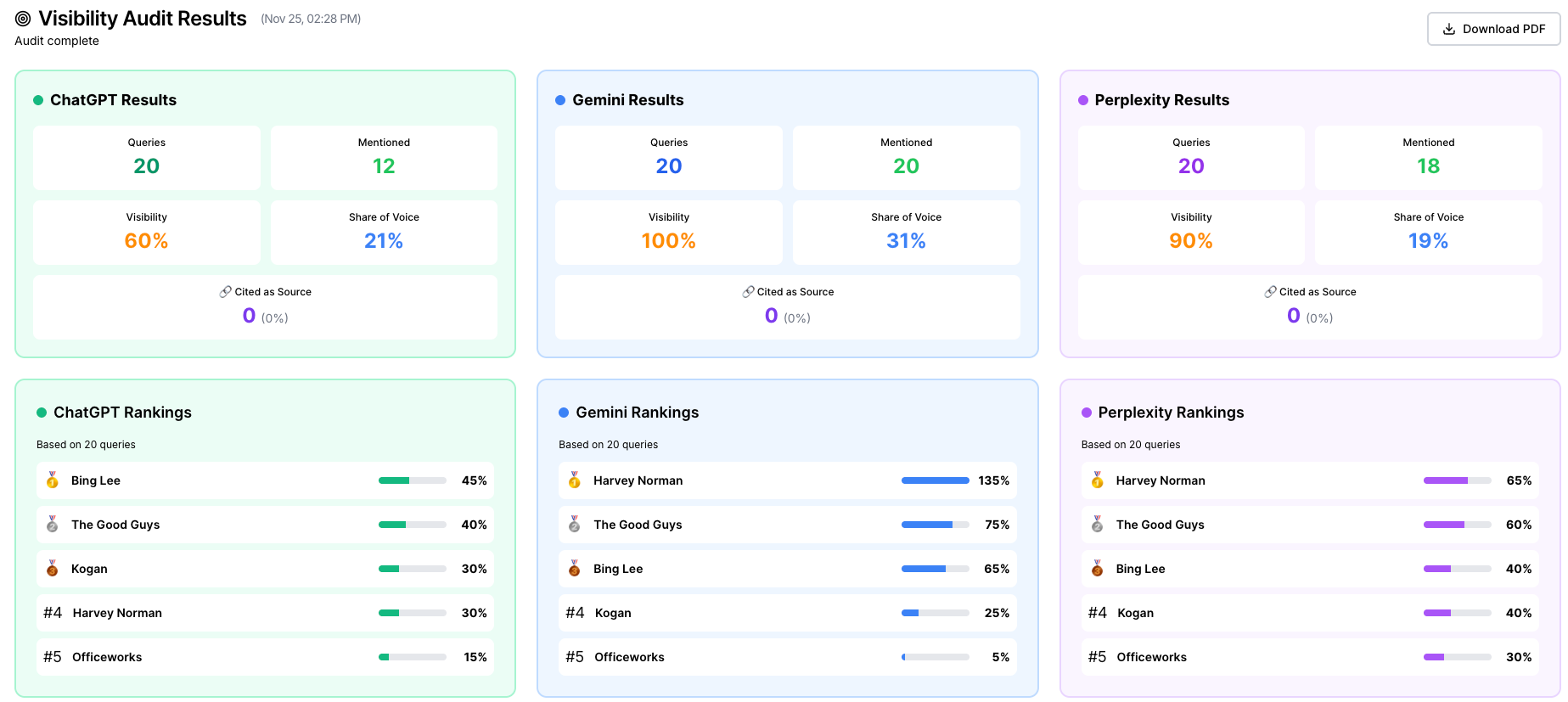Click the bronze medal icon for Bing Lee in Perplexity Rankings
Image resolution: width=1568 pixels, height=702 pixels.
1097,569
